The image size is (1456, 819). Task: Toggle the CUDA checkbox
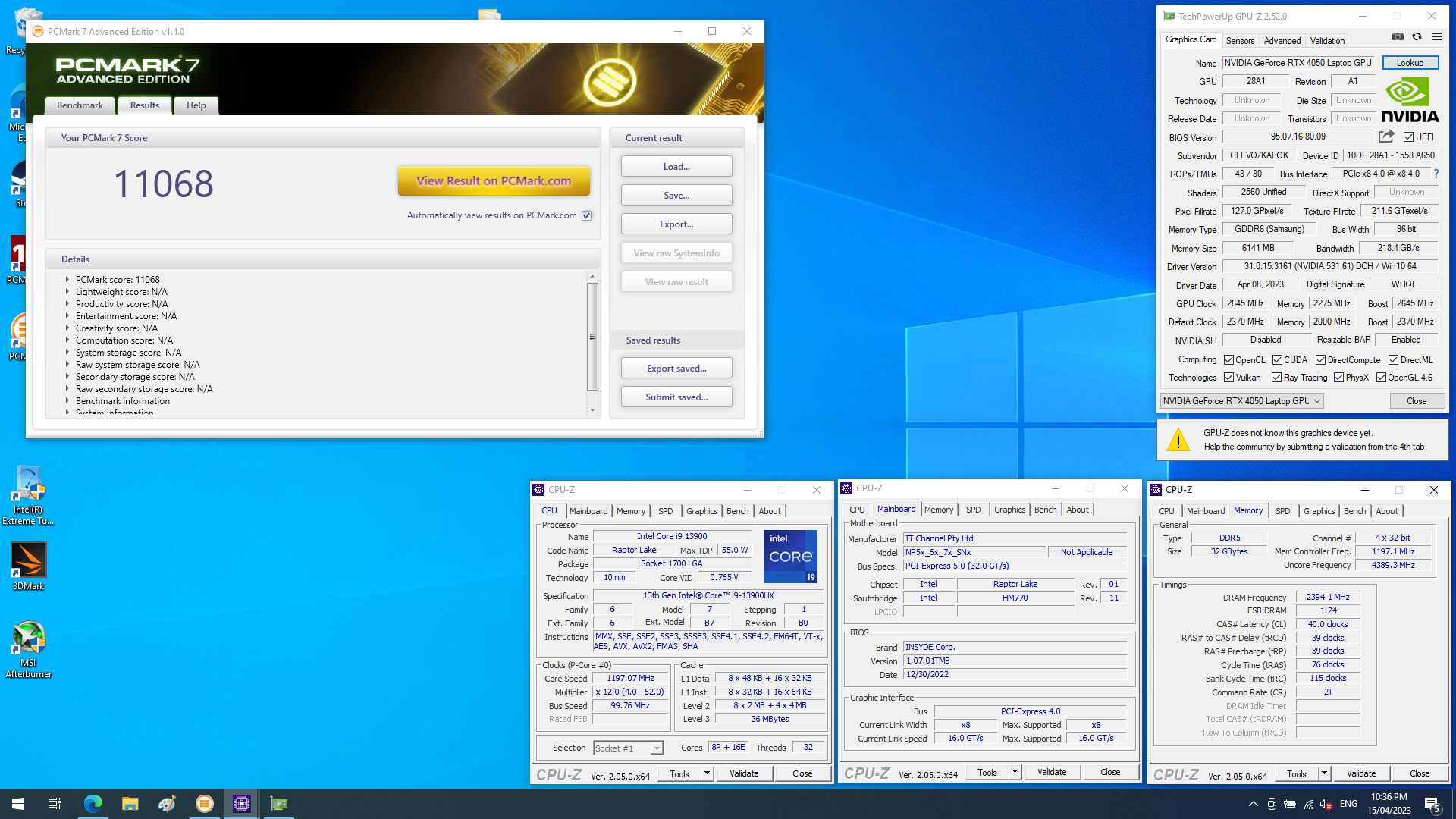pos(1278,360)
